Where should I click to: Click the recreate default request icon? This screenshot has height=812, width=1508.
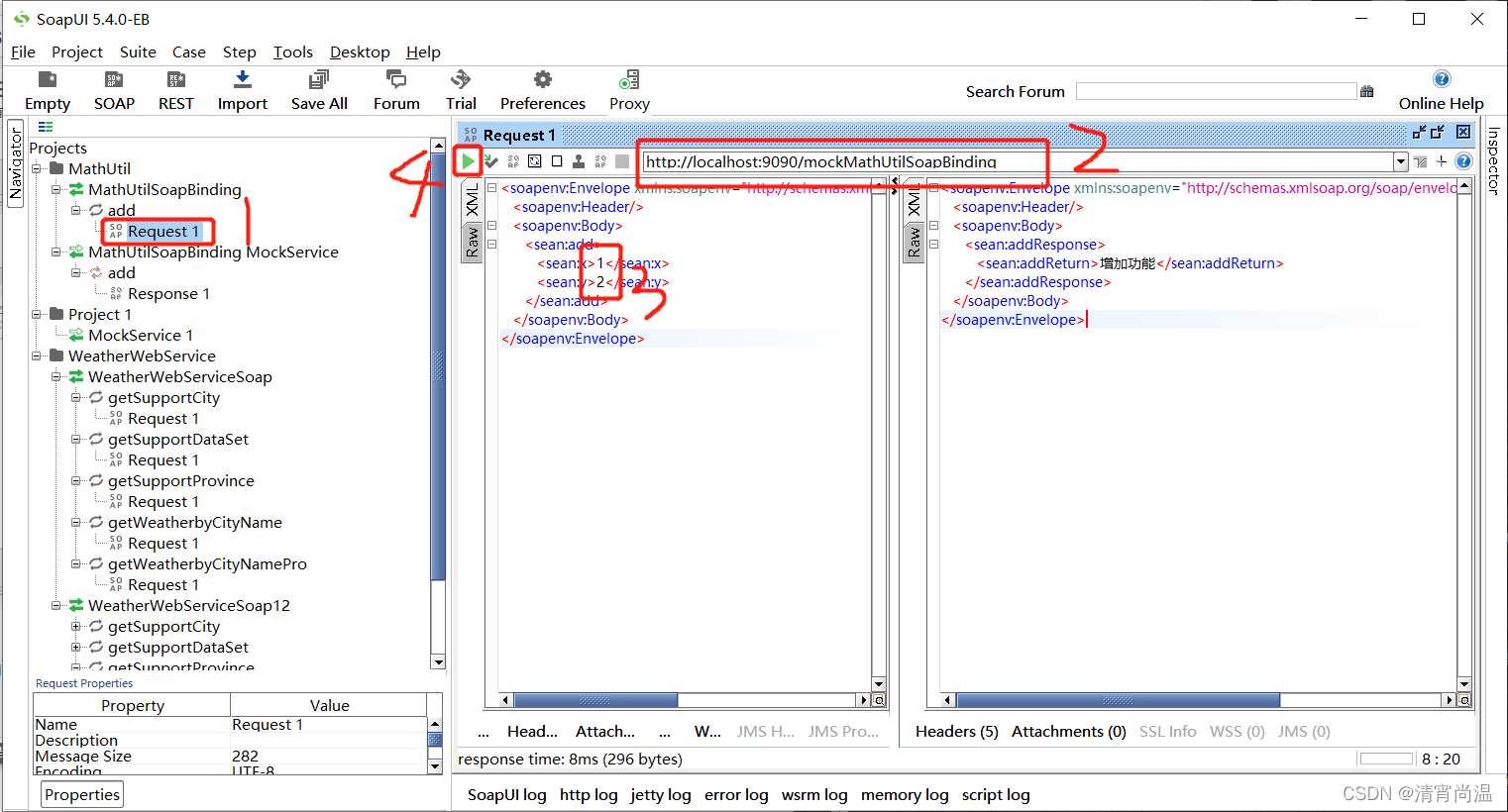pyautogui.click(x=535, y=161)
